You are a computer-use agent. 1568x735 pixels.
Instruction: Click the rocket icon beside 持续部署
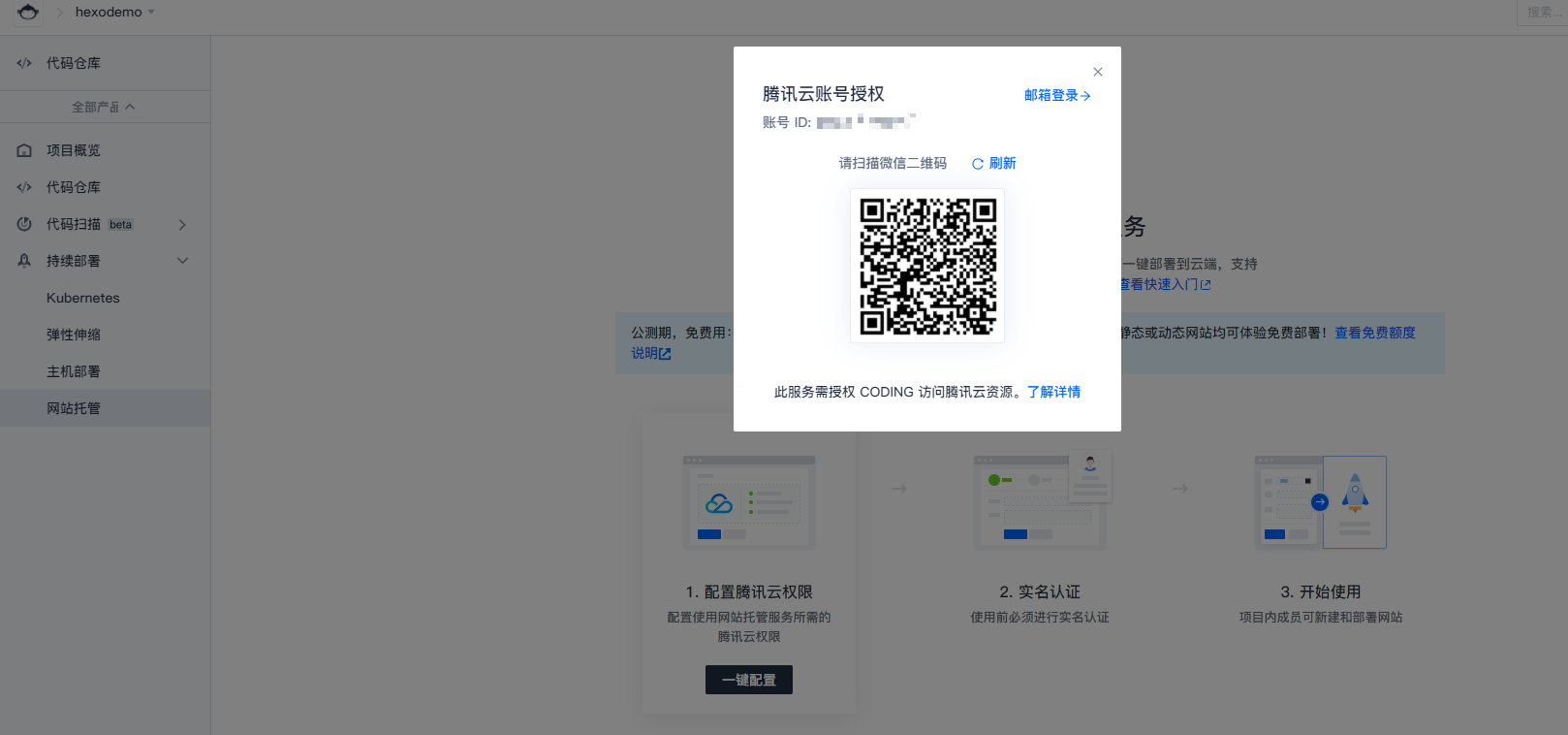24,261
